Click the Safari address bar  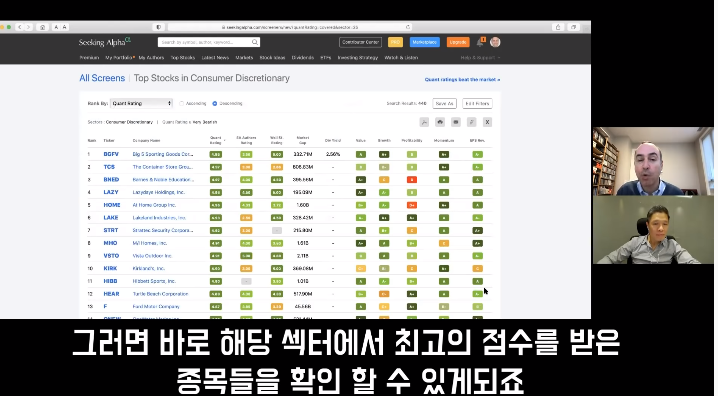coord(289,27)
